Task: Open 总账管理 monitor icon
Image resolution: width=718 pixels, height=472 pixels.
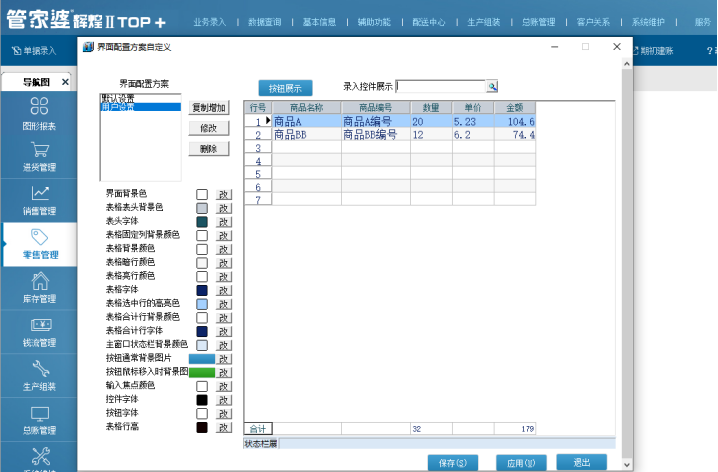Action: coord(40,413)
